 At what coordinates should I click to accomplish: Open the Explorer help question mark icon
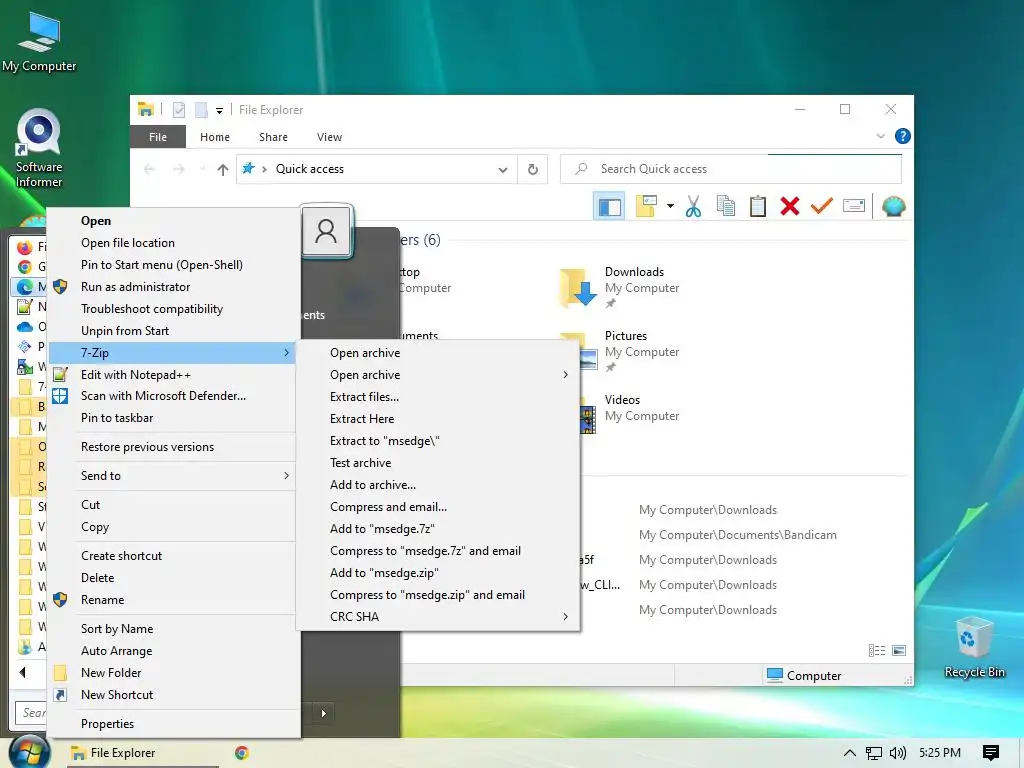coord(903,136)
